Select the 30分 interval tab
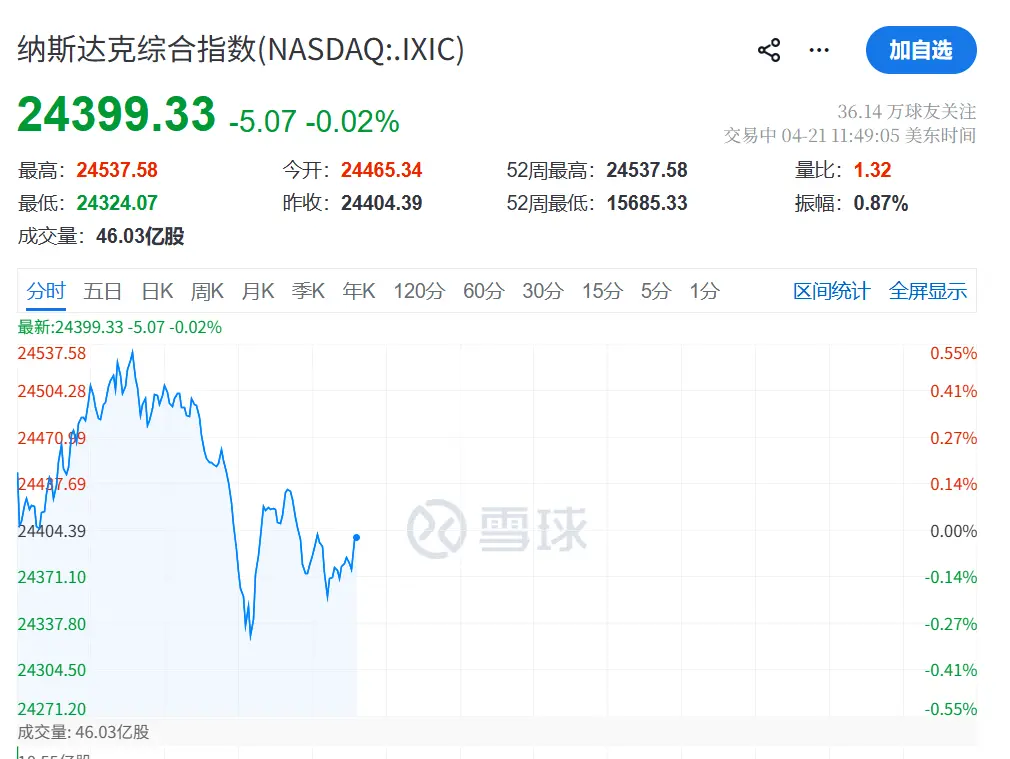Image resolution: width=1010 pixels, height=759 pixels. click(x=543, y=291)
